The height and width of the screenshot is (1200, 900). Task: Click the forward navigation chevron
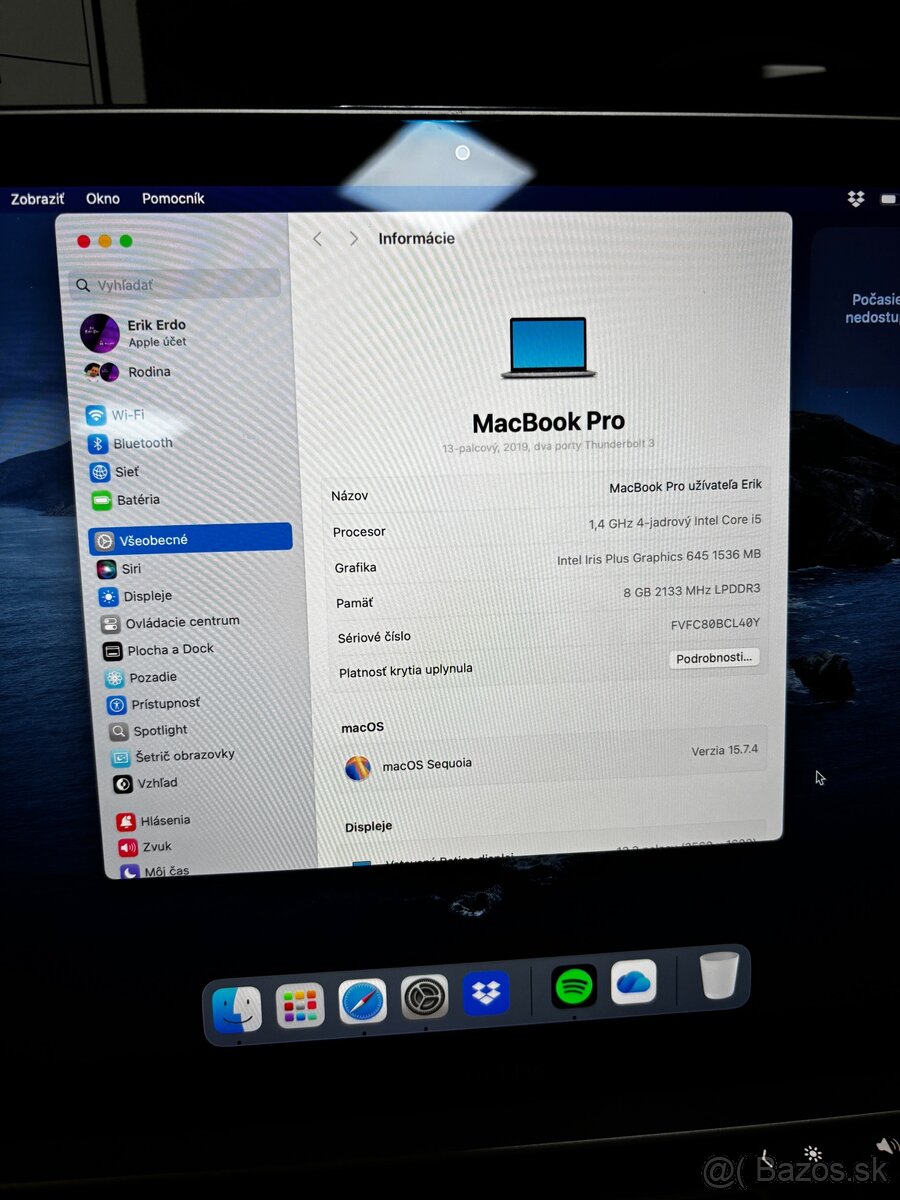pos(354,238)
